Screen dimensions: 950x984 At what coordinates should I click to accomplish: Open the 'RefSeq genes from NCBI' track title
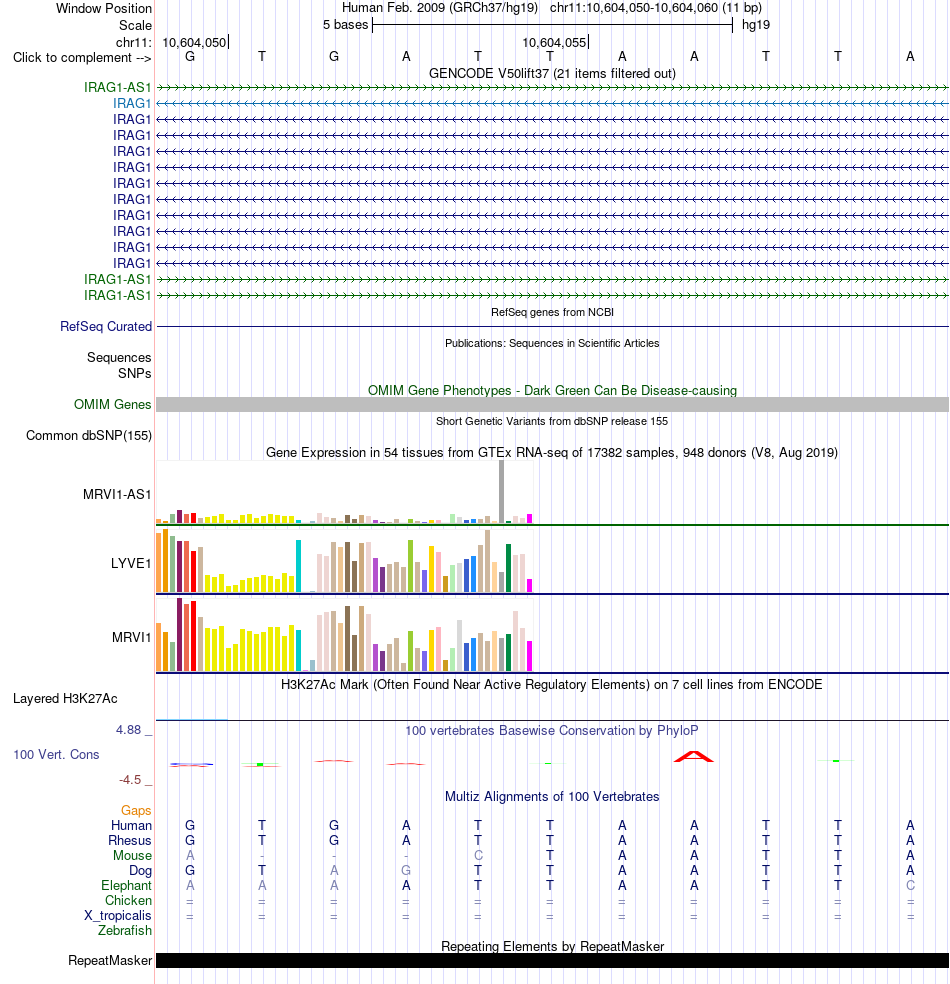552,312
